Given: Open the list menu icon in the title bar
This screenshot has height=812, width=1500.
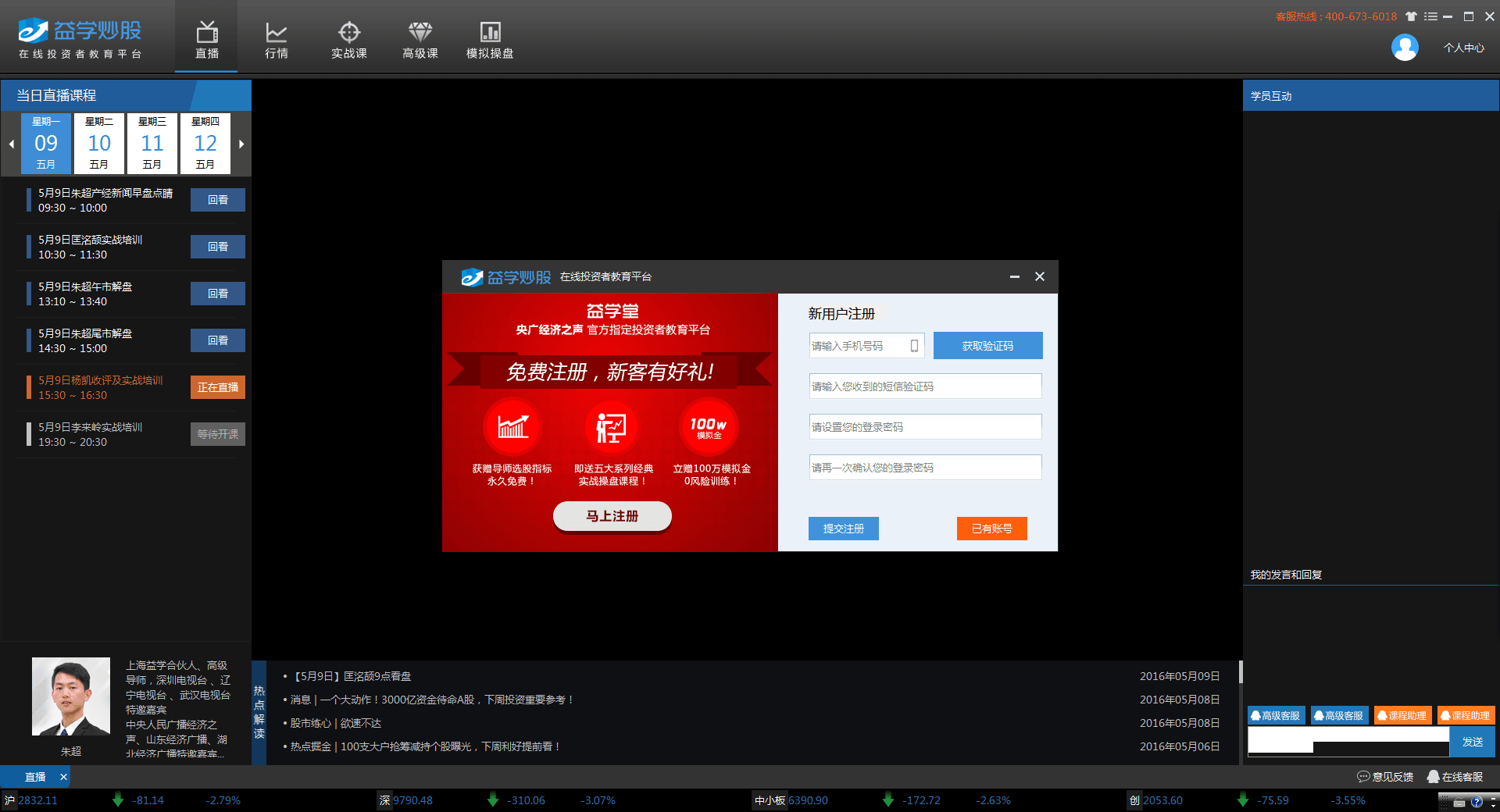Looking at the screenshot, I should click(x=1430, y=16).
